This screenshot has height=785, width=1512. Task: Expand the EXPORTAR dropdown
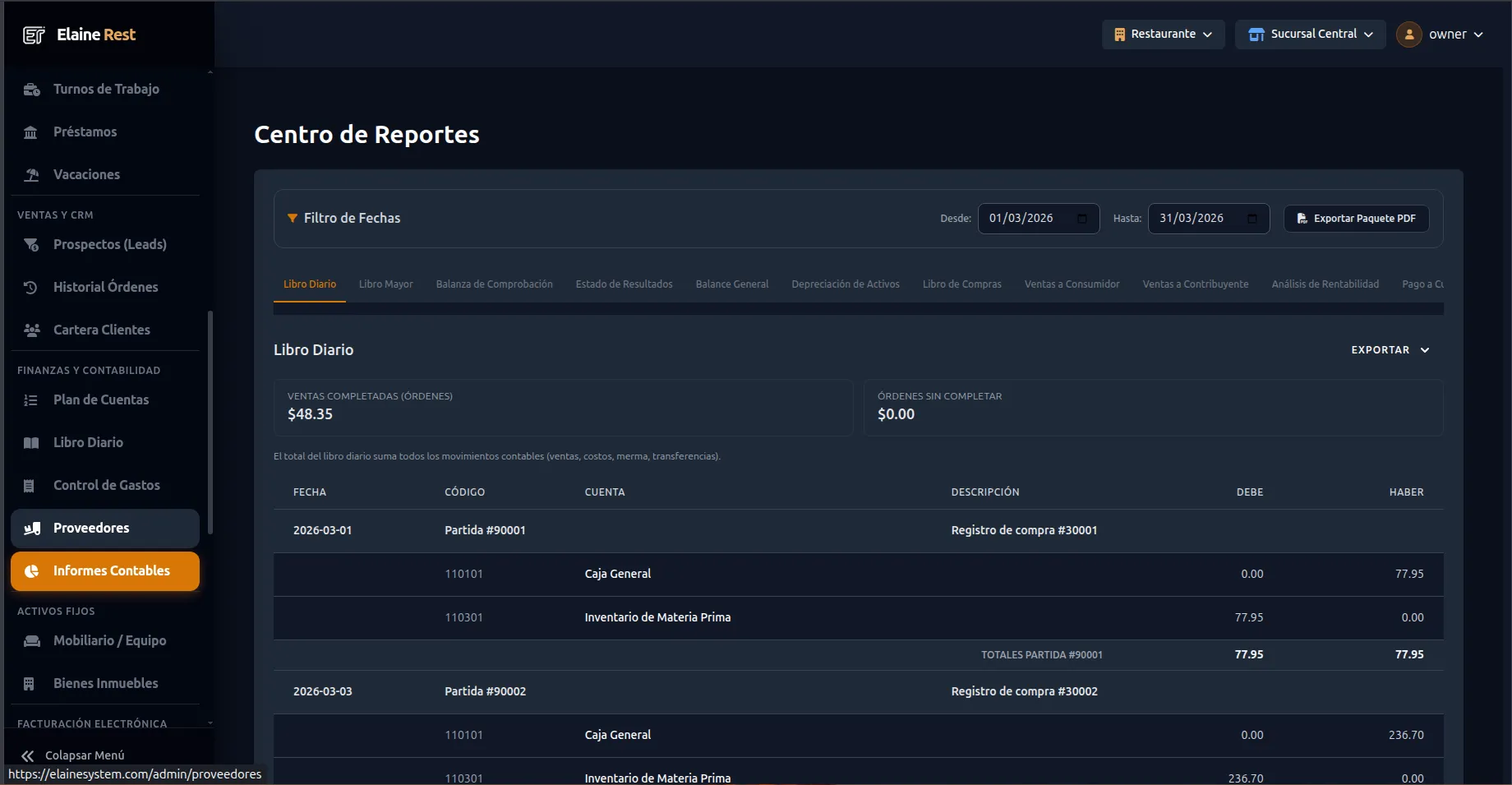(1390, 350)
